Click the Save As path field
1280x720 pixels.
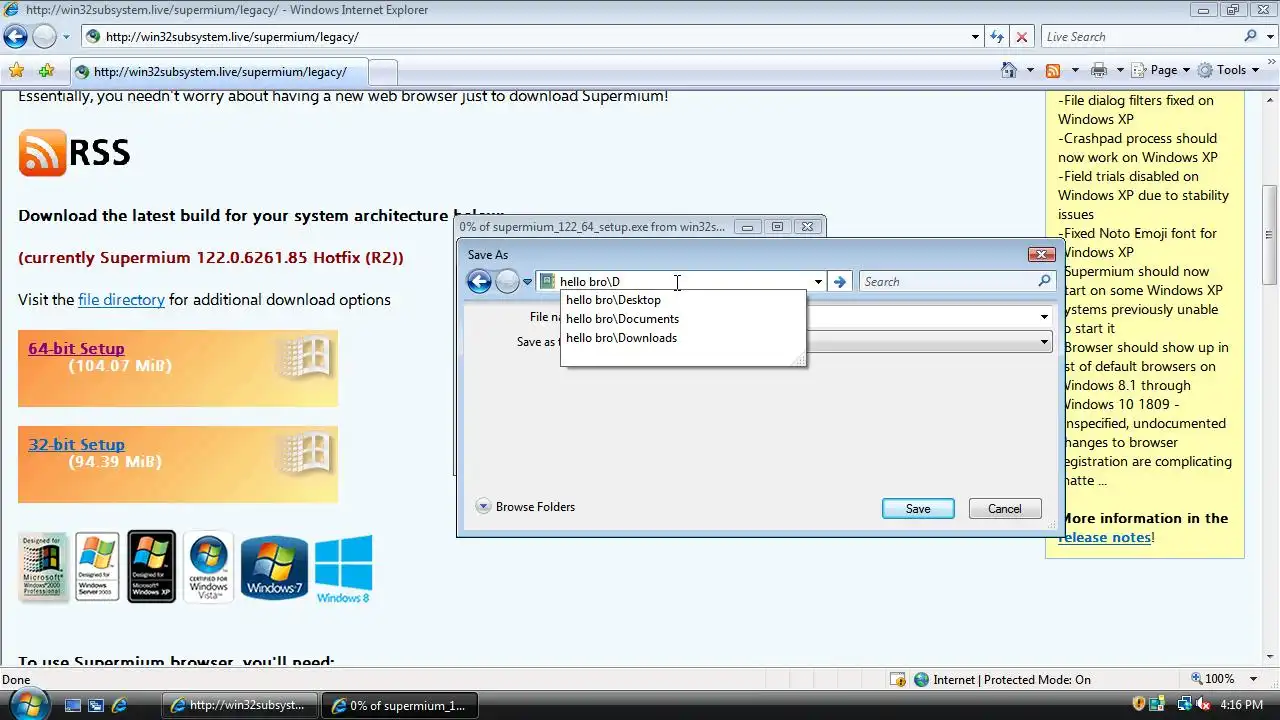click(680, 282)
